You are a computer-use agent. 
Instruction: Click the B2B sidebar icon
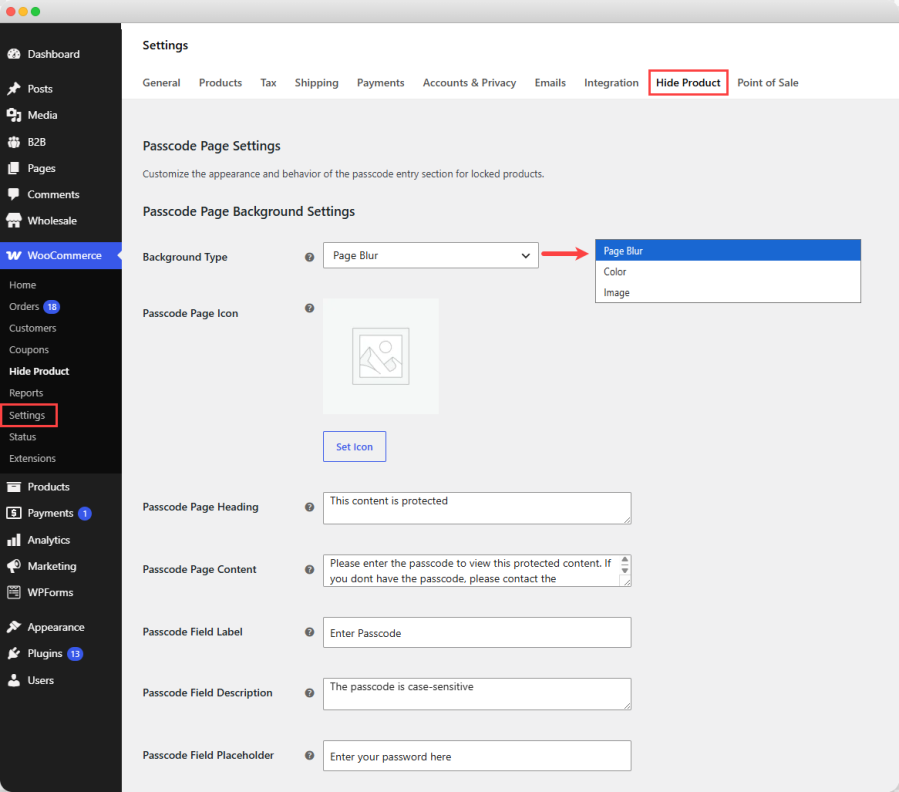tap(14, 142)
